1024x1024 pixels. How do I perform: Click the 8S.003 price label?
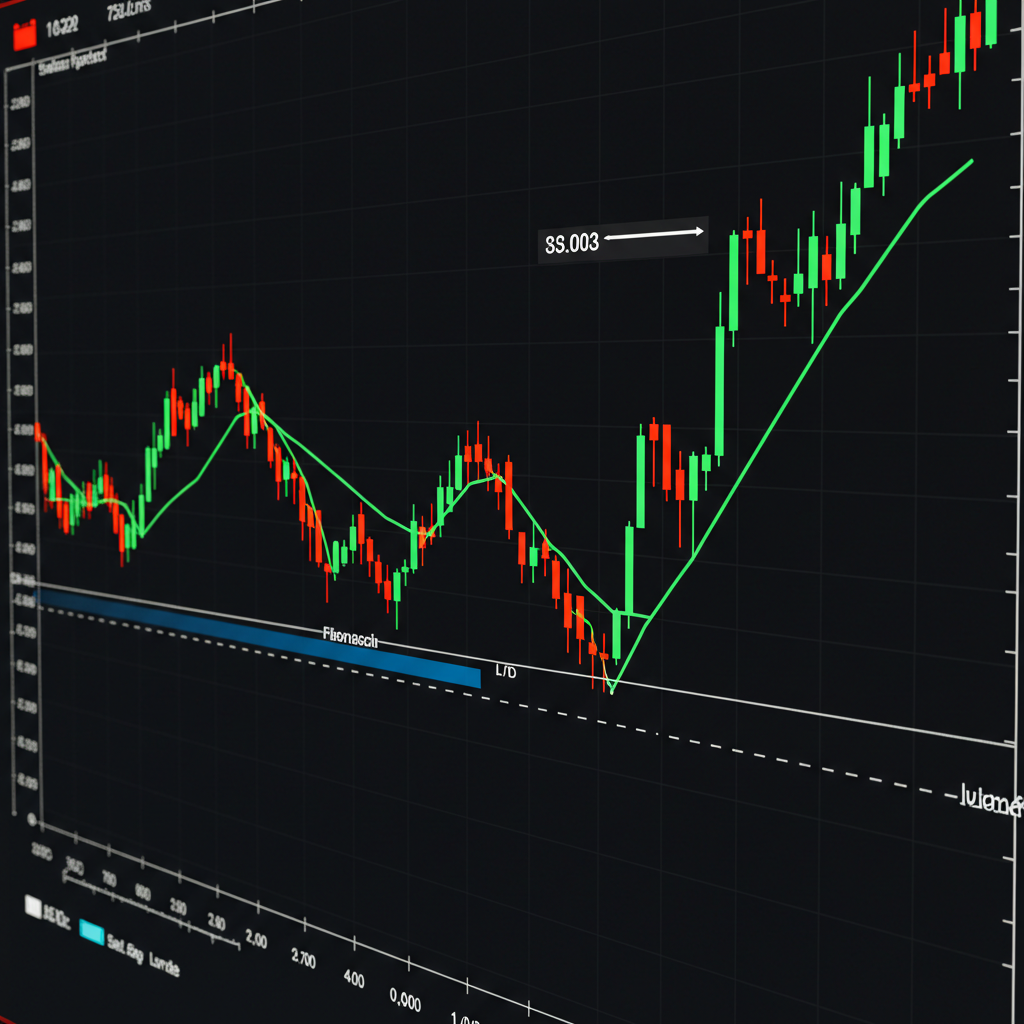click(572, 244)
